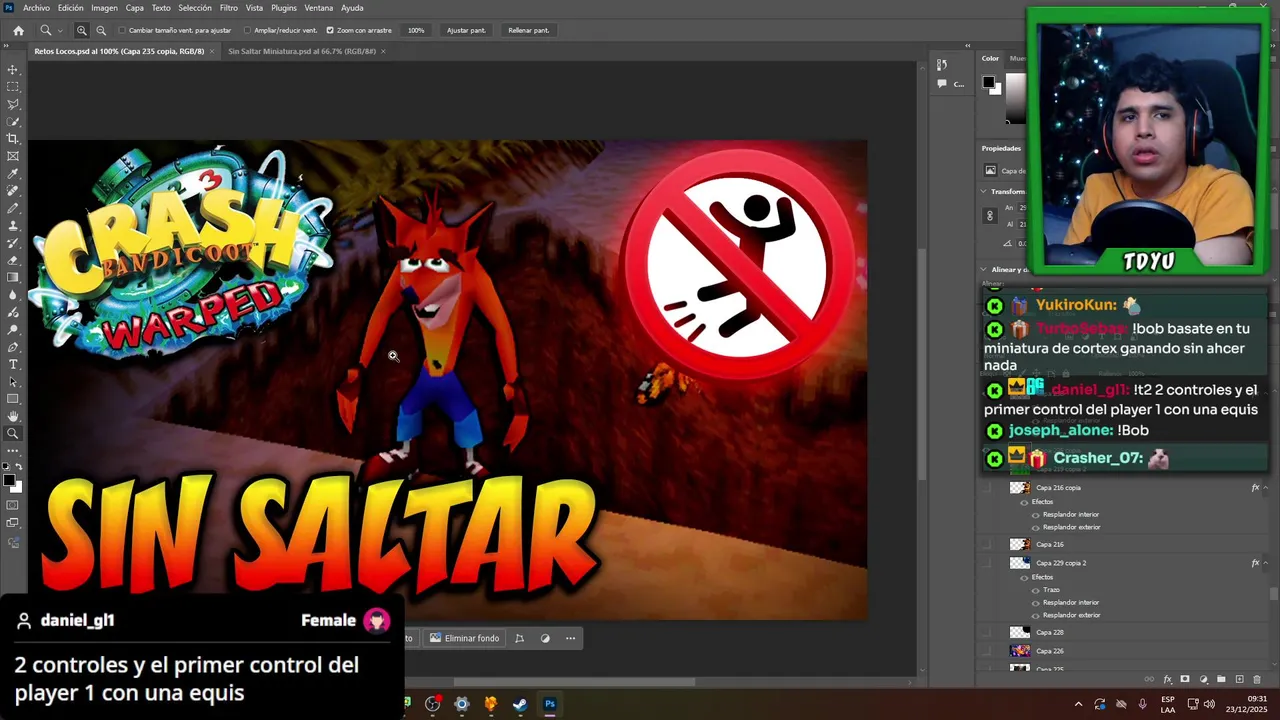Collapse the Alinear y distribuir section
The image size is (1280, 720).
tap(984, 269)
